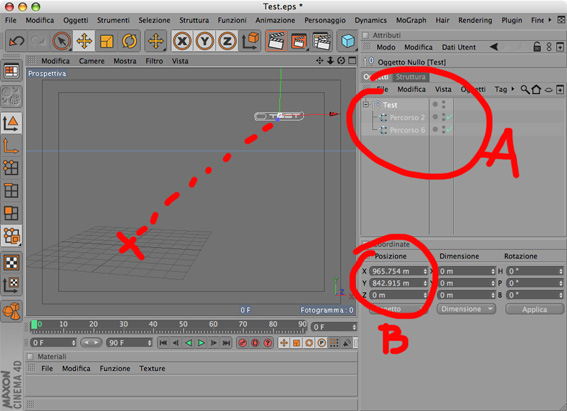Open the Rendering menu
This screenshot has width=567, height=411.
475,20
